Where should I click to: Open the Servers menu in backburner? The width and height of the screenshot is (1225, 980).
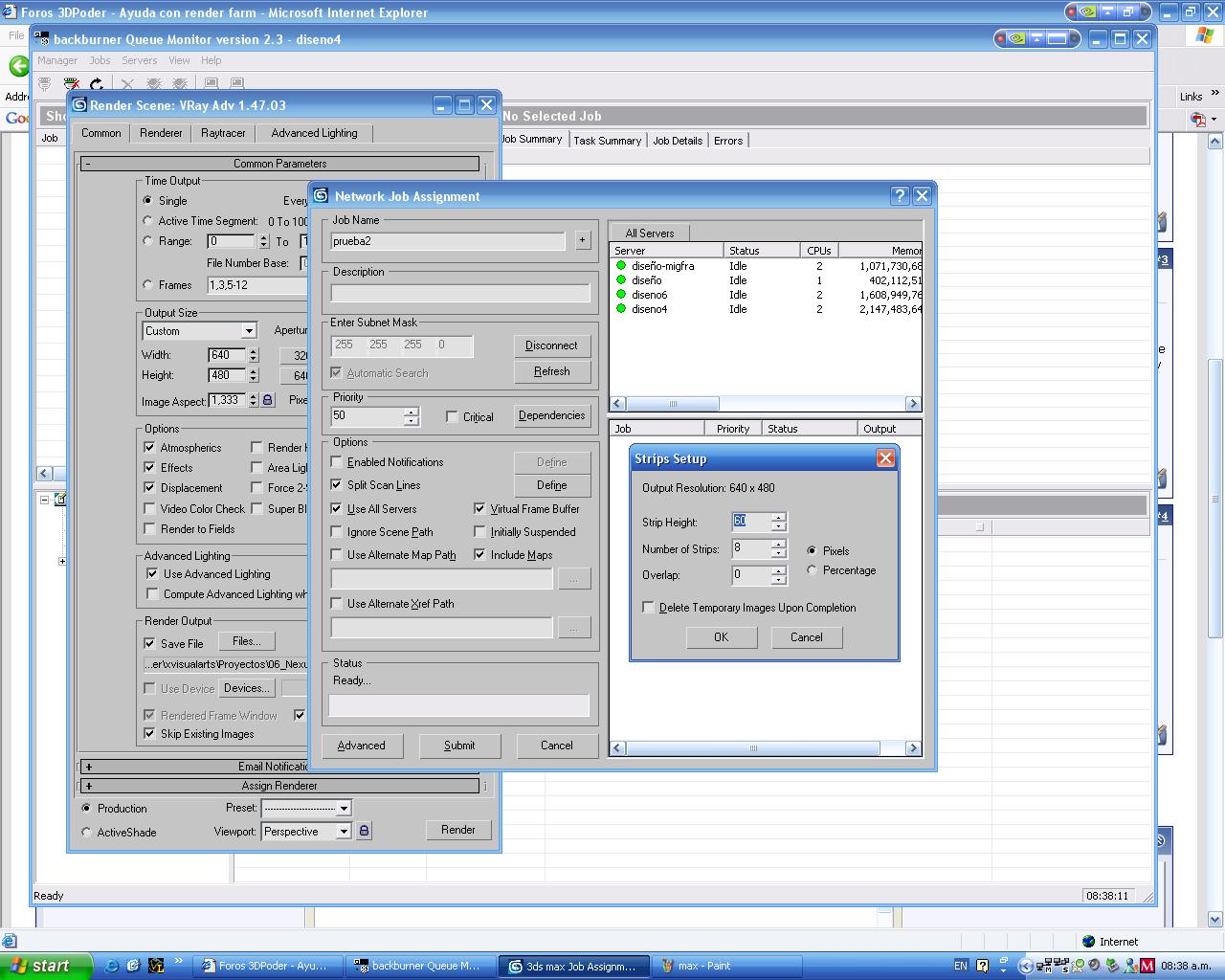pos(139,60)
